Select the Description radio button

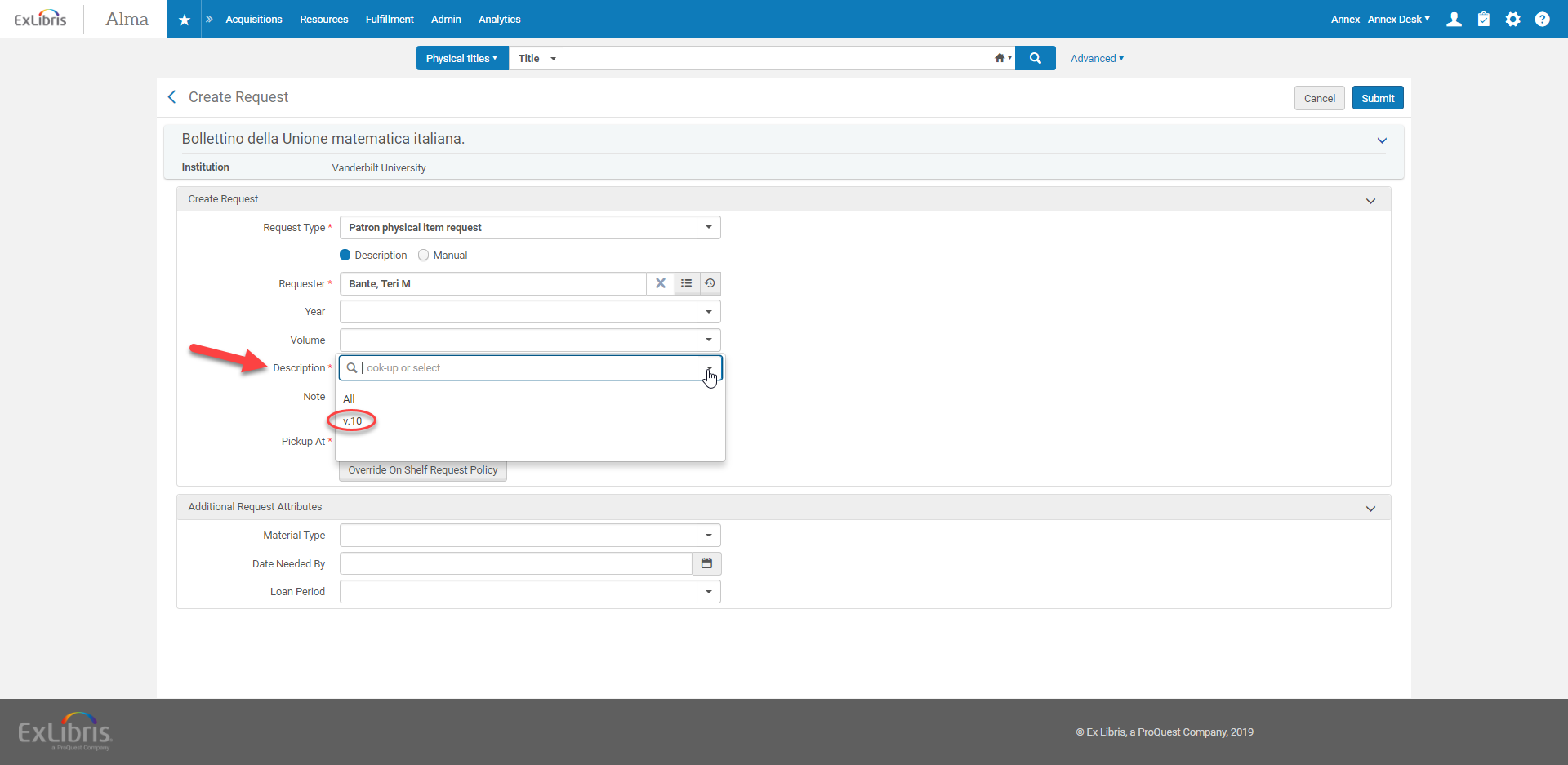pyautogui.click(x=345, y=255)
